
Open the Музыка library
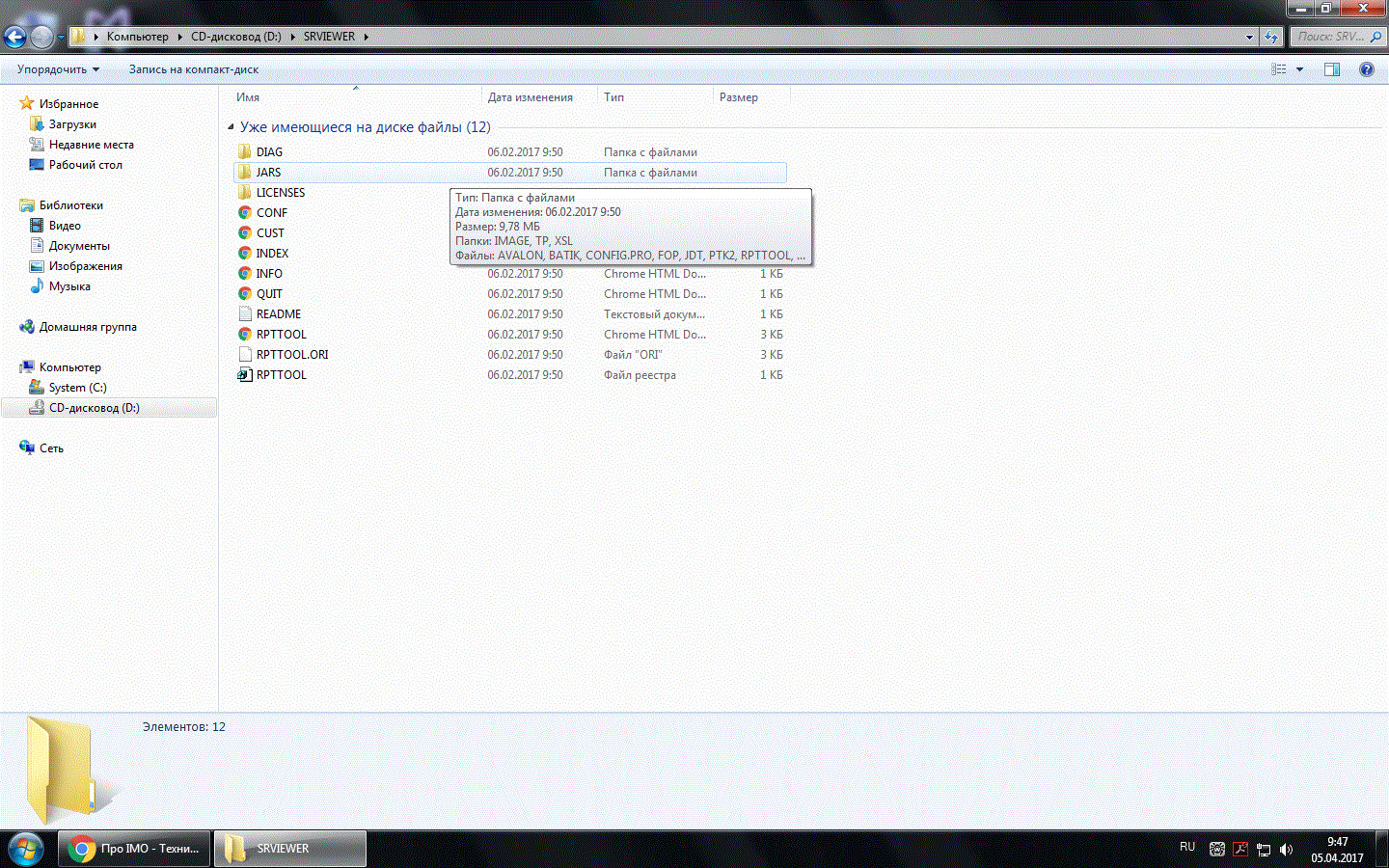pyautogui.click(x=69, y=286)
